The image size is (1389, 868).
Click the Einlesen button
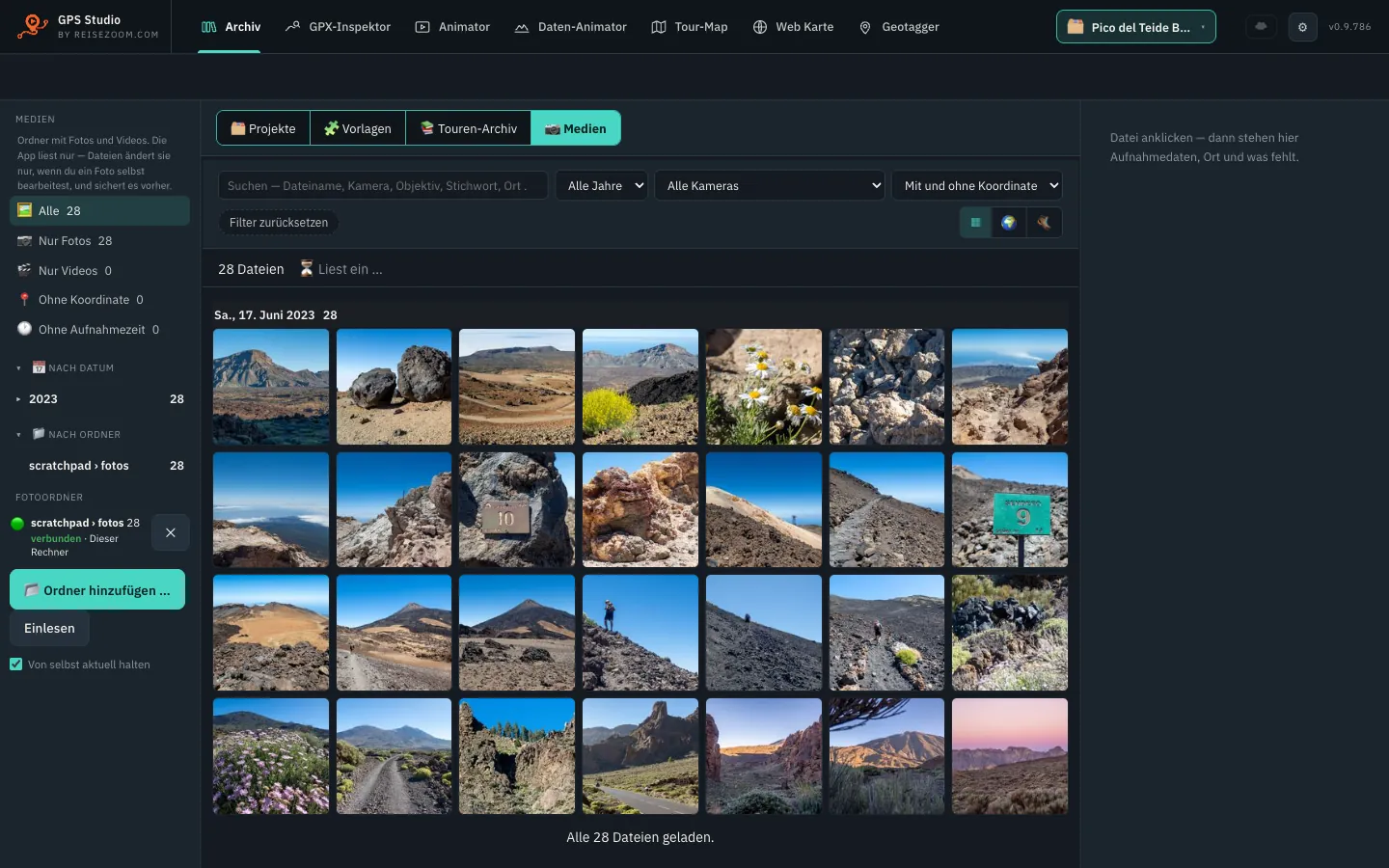[49, 628]
